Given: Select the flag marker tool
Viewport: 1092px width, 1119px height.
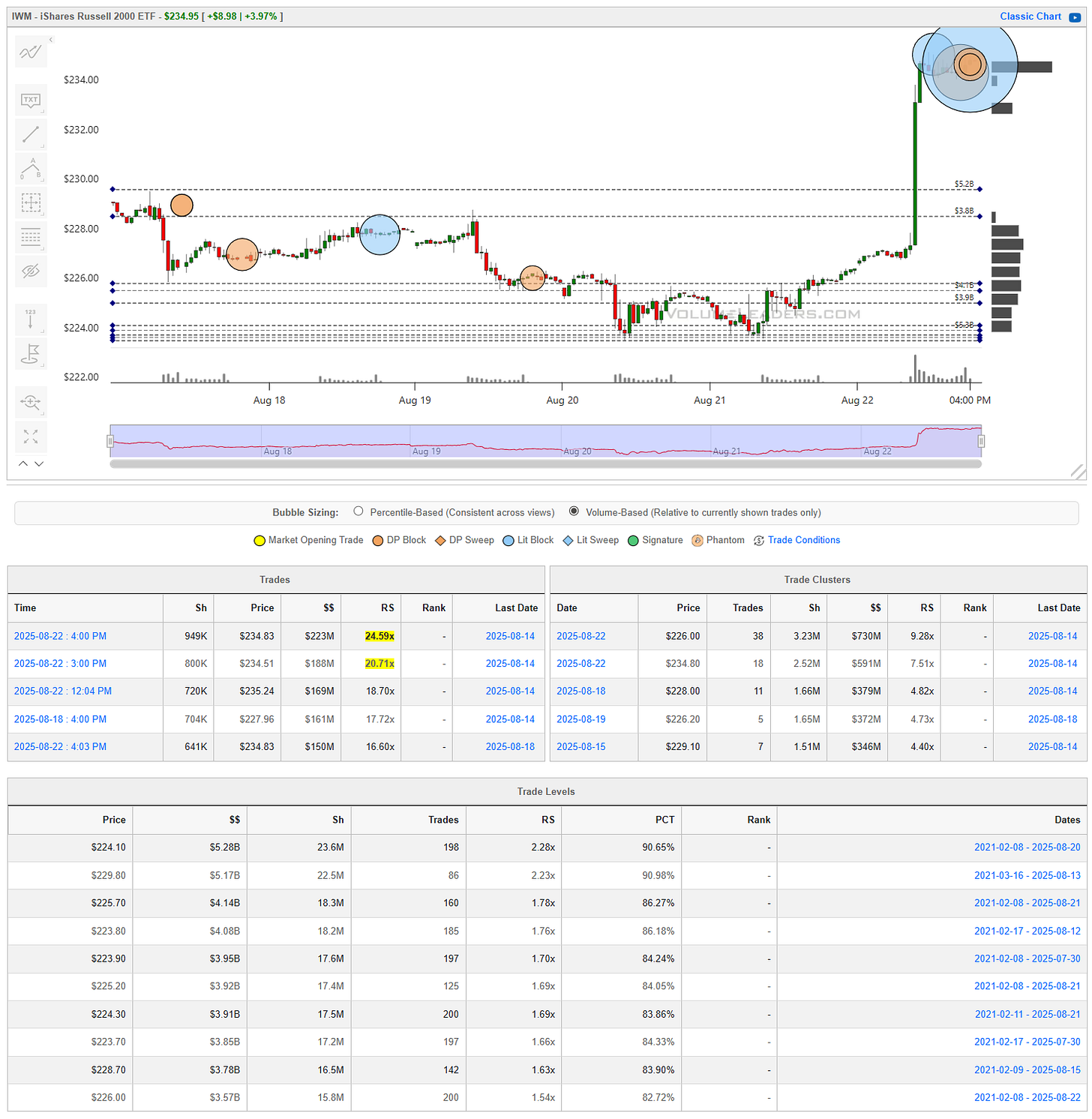Looking at the screenshot, I should (31, 353).
